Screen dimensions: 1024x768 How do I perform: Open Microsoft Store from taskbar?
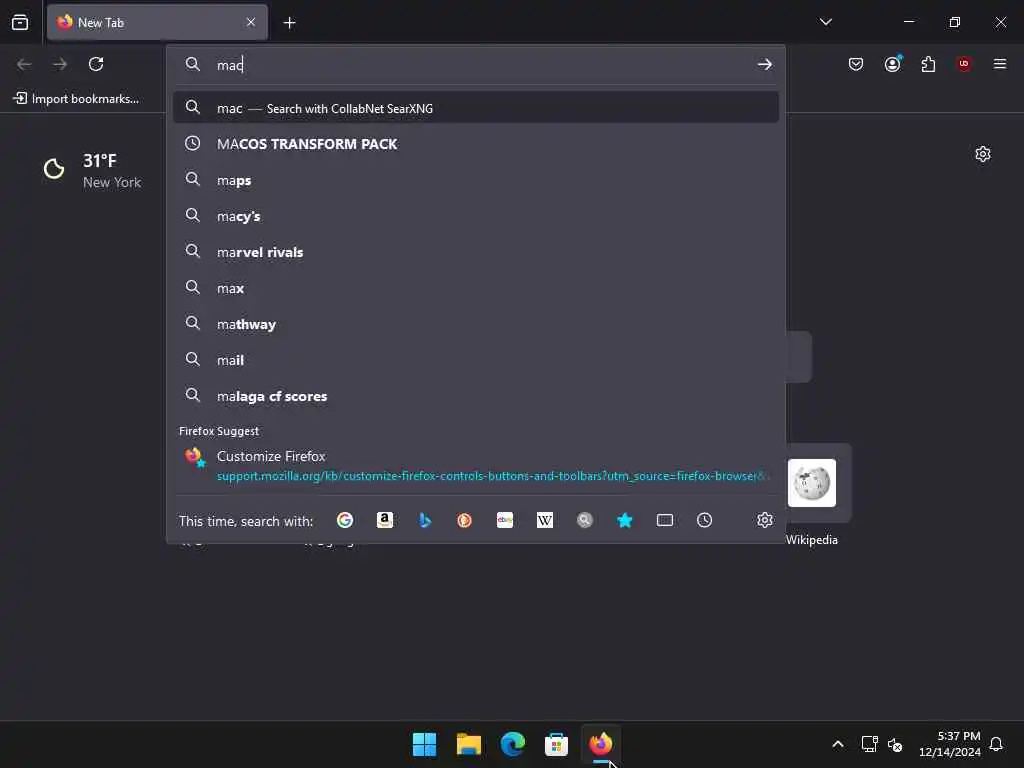click(556, 744)
